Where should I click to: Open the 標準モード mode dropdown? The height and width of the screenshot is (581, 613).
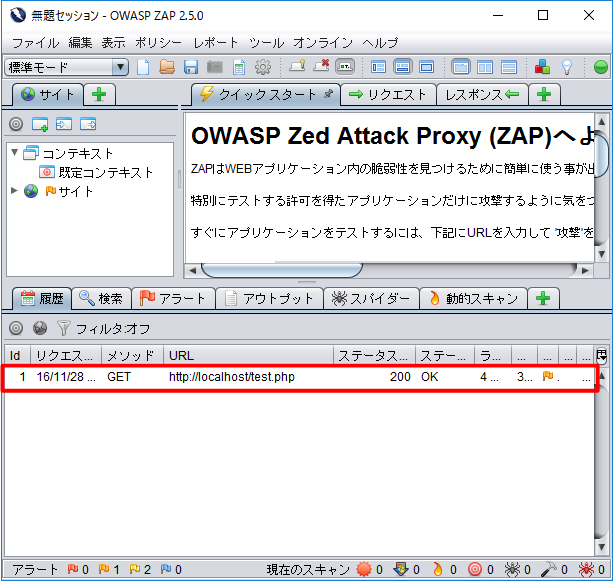[66, 67]
